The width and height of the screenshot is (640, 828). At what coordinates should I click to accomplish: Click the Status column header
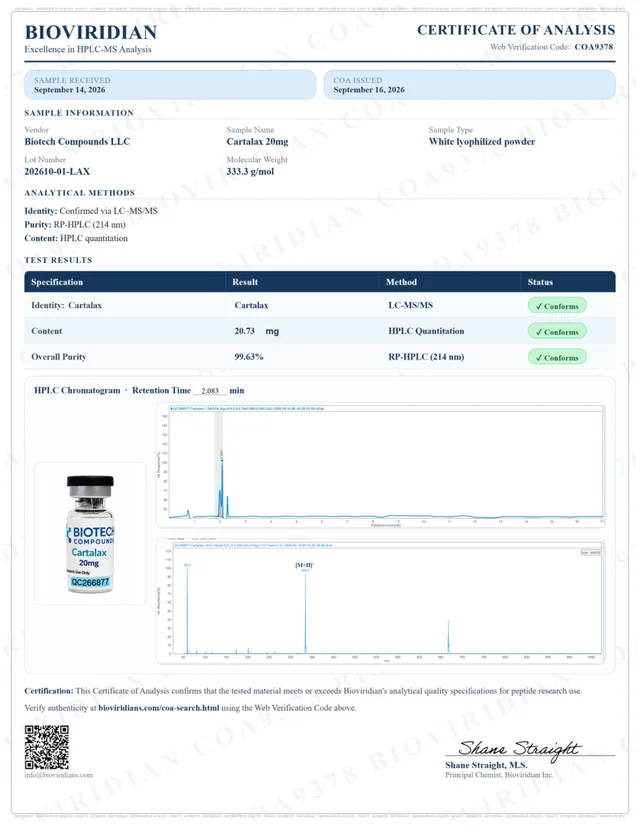(x=540, y=282)
